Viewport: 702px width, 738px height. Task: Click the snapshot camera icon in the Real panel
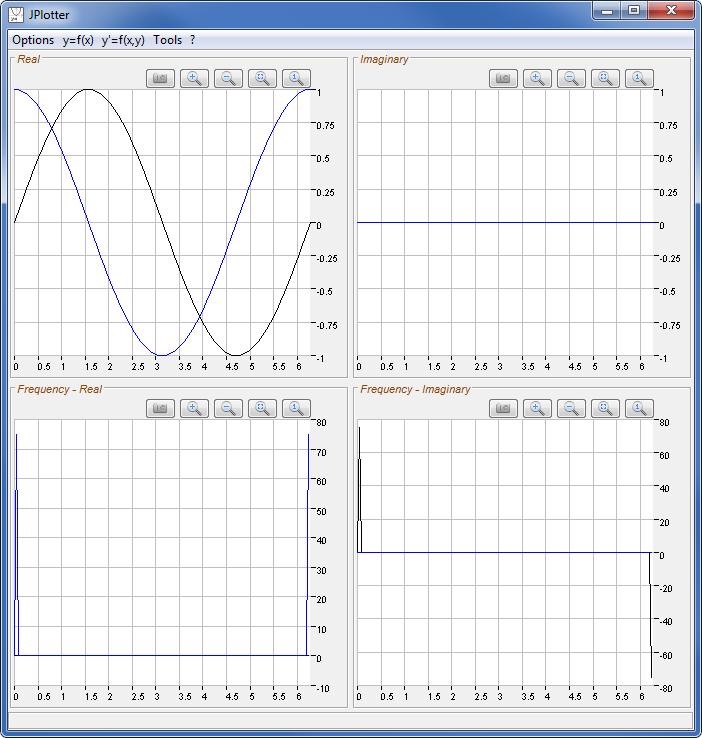click(161, 78)
